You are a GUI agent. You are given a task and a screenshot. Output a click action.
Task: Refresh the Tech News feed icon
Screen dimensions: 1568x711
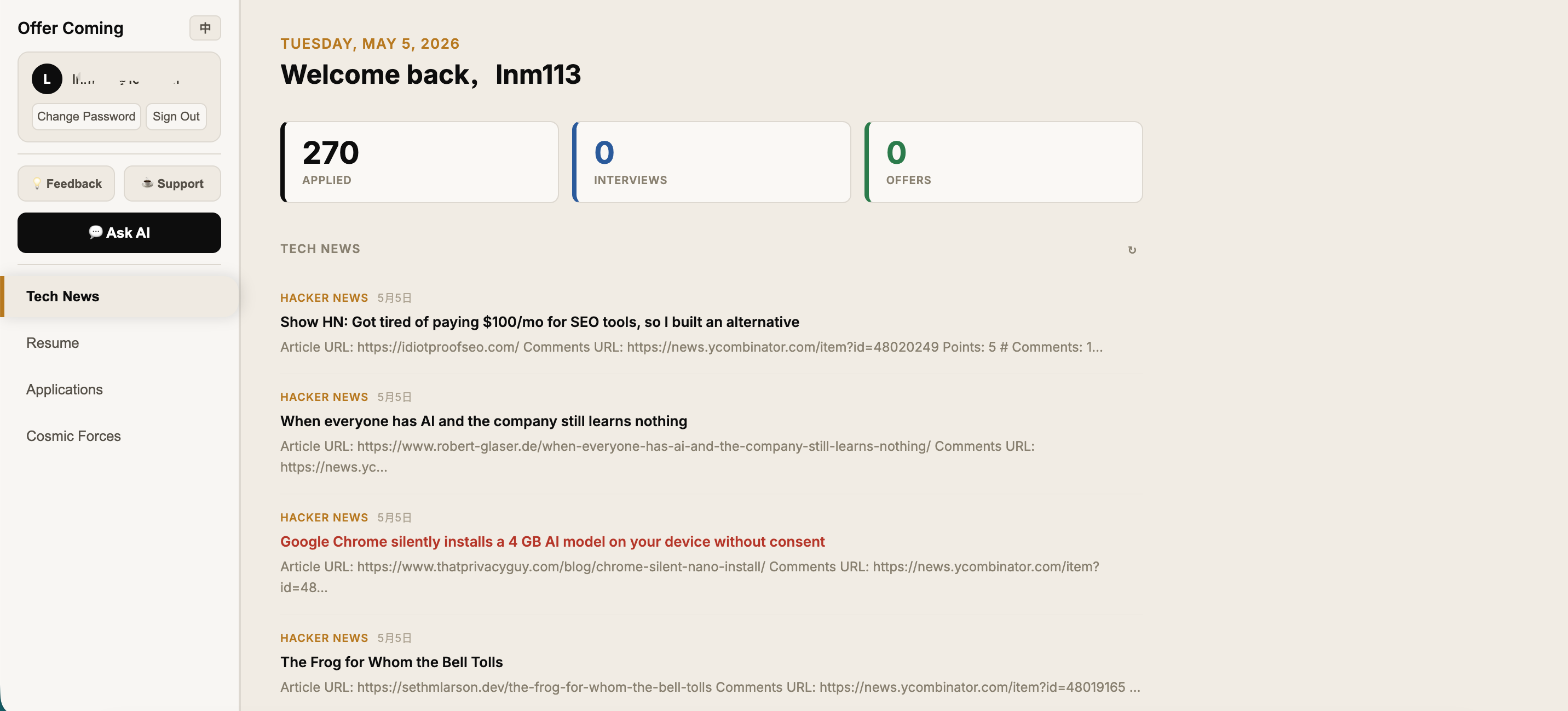point(1132,250)
